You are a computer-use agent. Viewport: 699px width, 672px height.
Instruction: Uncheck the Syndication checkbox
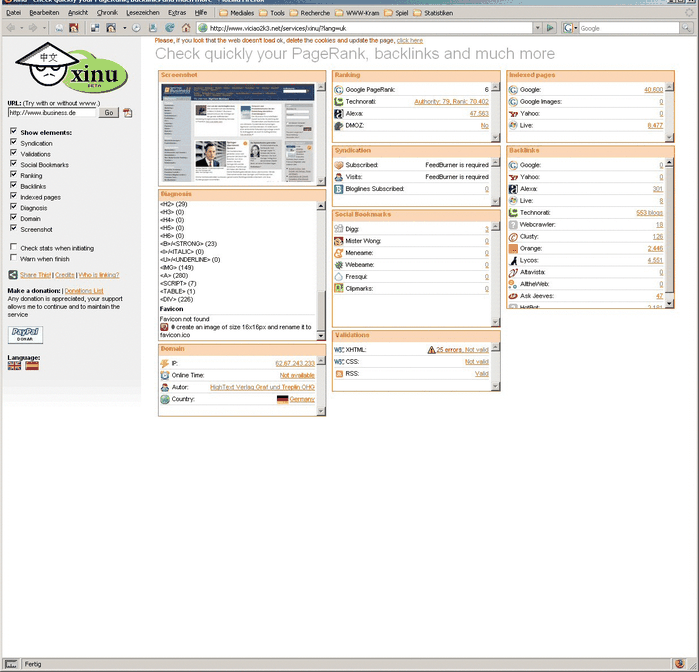click(13, 142)
